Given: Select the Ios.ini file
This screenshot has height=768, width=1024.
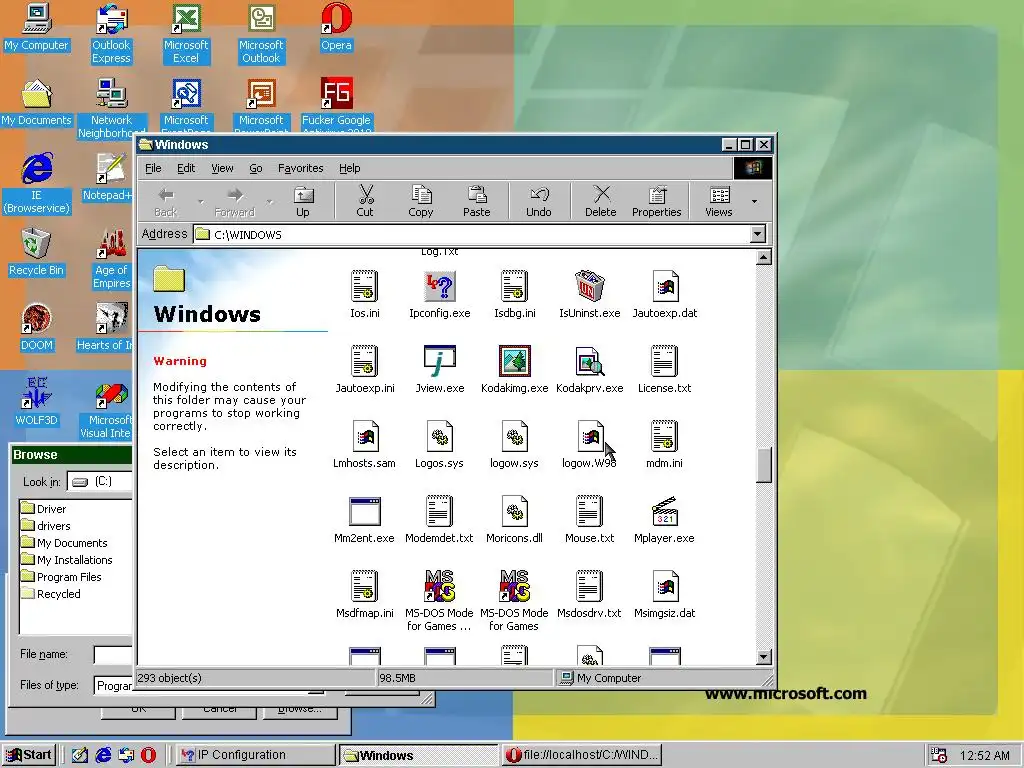Looking at the screenshot, I should coord(364,294).
